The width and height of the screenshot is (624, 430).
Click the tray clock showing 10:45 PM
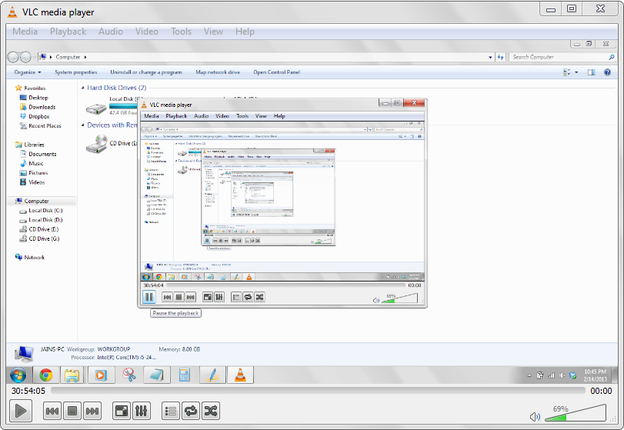[595, 375]
